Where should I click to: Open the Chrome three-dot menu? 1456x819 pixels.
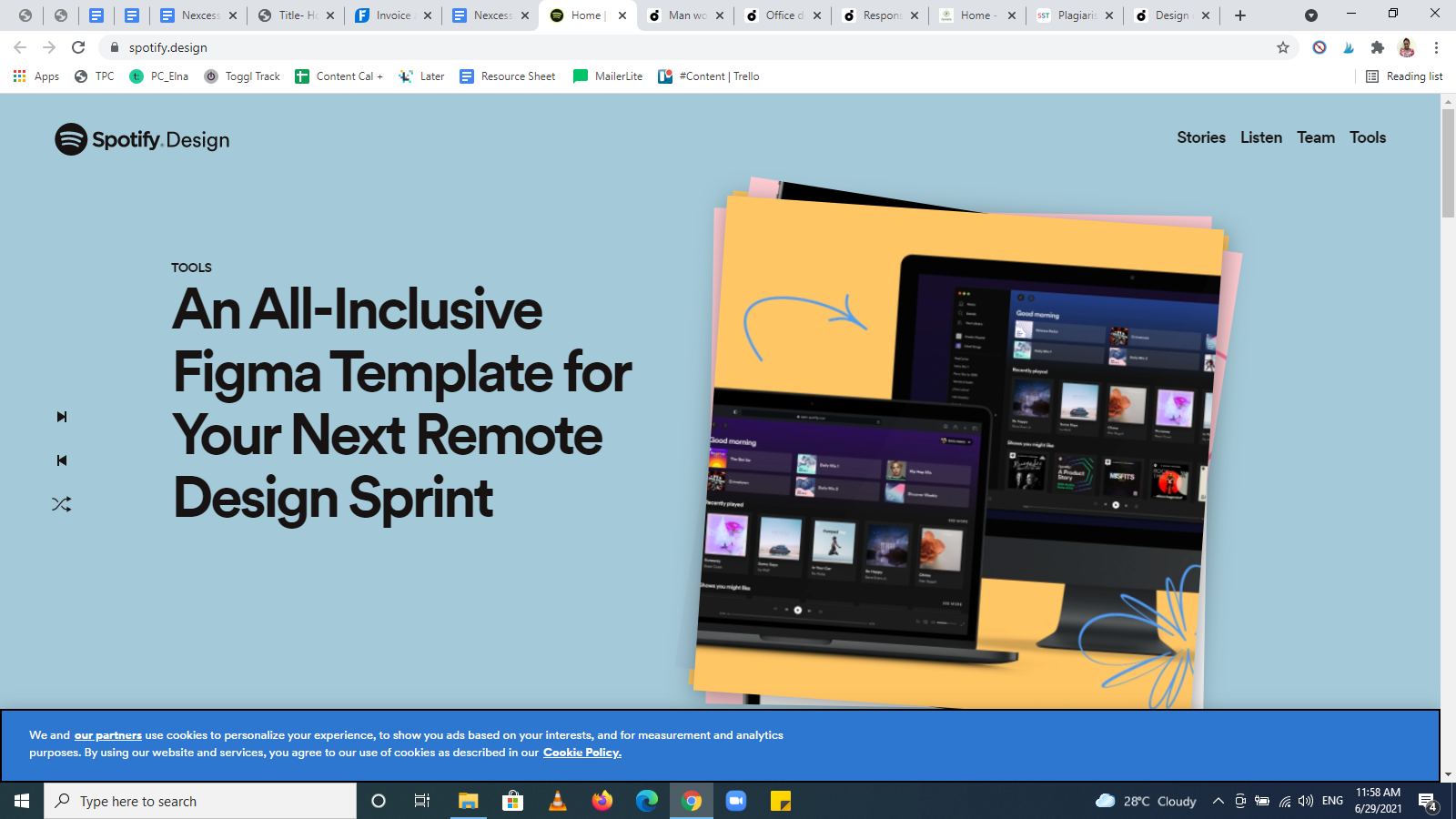pyautogui.click(x=1436, y=47)
